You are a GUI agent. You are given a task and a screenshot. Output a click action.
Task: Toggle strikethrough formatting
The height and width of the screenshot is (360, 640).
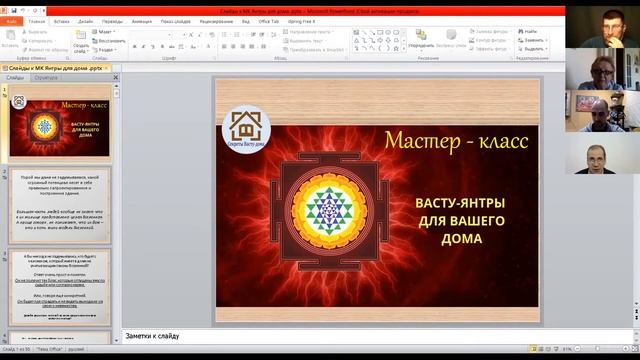coord(171,47)
